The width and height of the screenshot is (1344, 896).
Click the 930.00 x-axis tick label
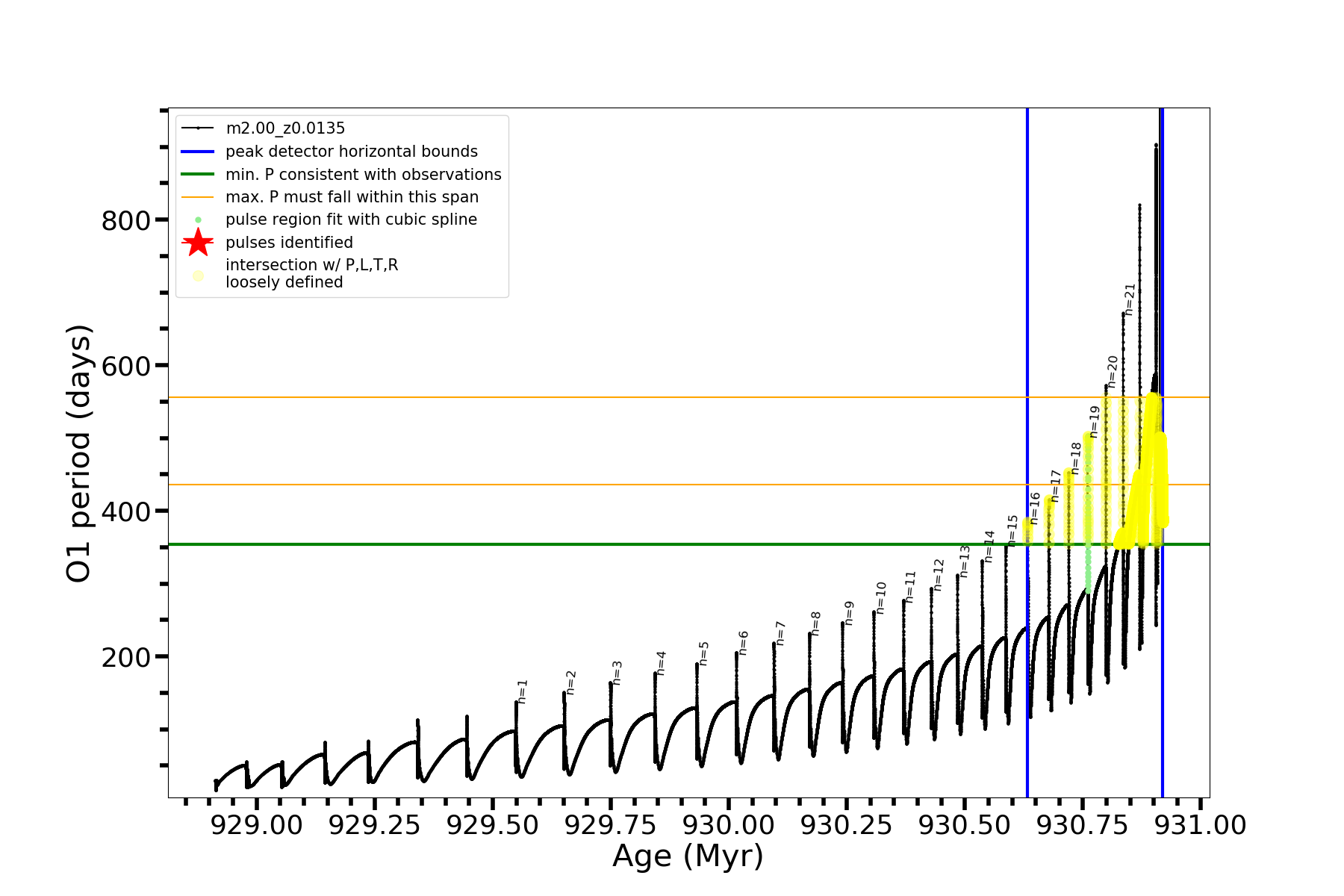click(x=729, y=825)
